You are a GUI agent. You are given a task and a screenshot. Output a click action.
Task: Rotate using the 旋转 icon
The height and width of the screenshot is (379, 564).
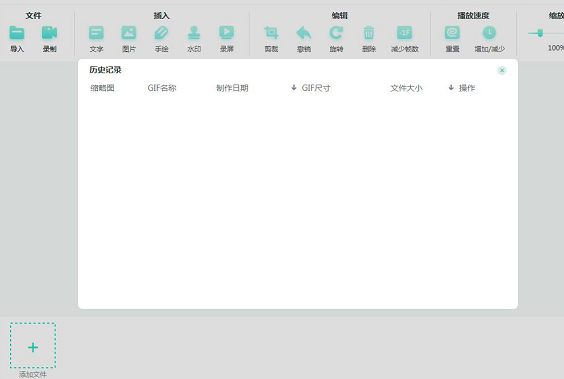[x=336, y=33]
